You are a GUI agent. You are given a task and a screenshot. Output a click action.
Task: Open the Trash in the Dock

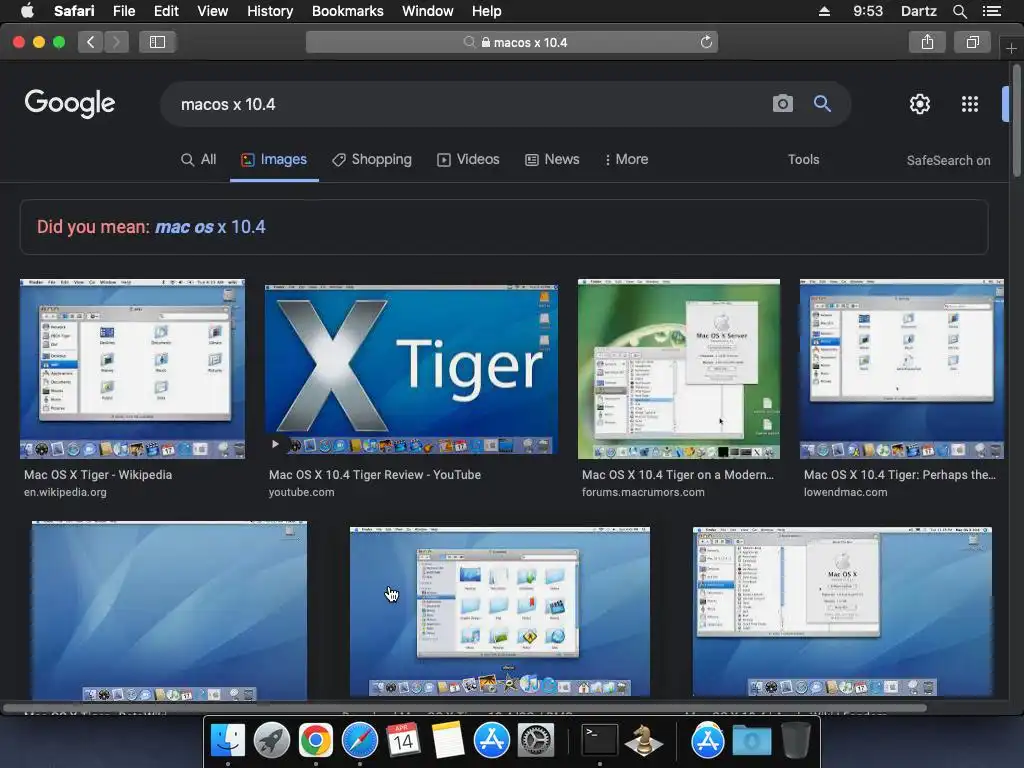[795, 741]
